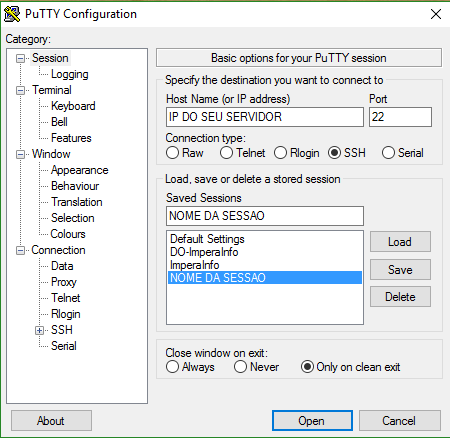This screenshot has height=438, width=450.
Task: Open the Bell settings category
Action: 59,122
